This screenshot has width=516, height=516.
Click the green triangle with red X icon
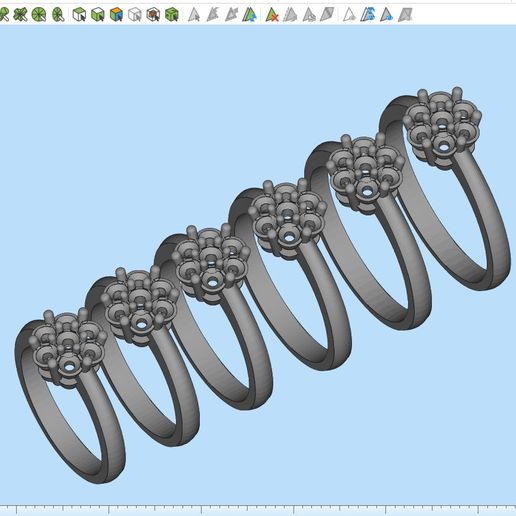272,15
